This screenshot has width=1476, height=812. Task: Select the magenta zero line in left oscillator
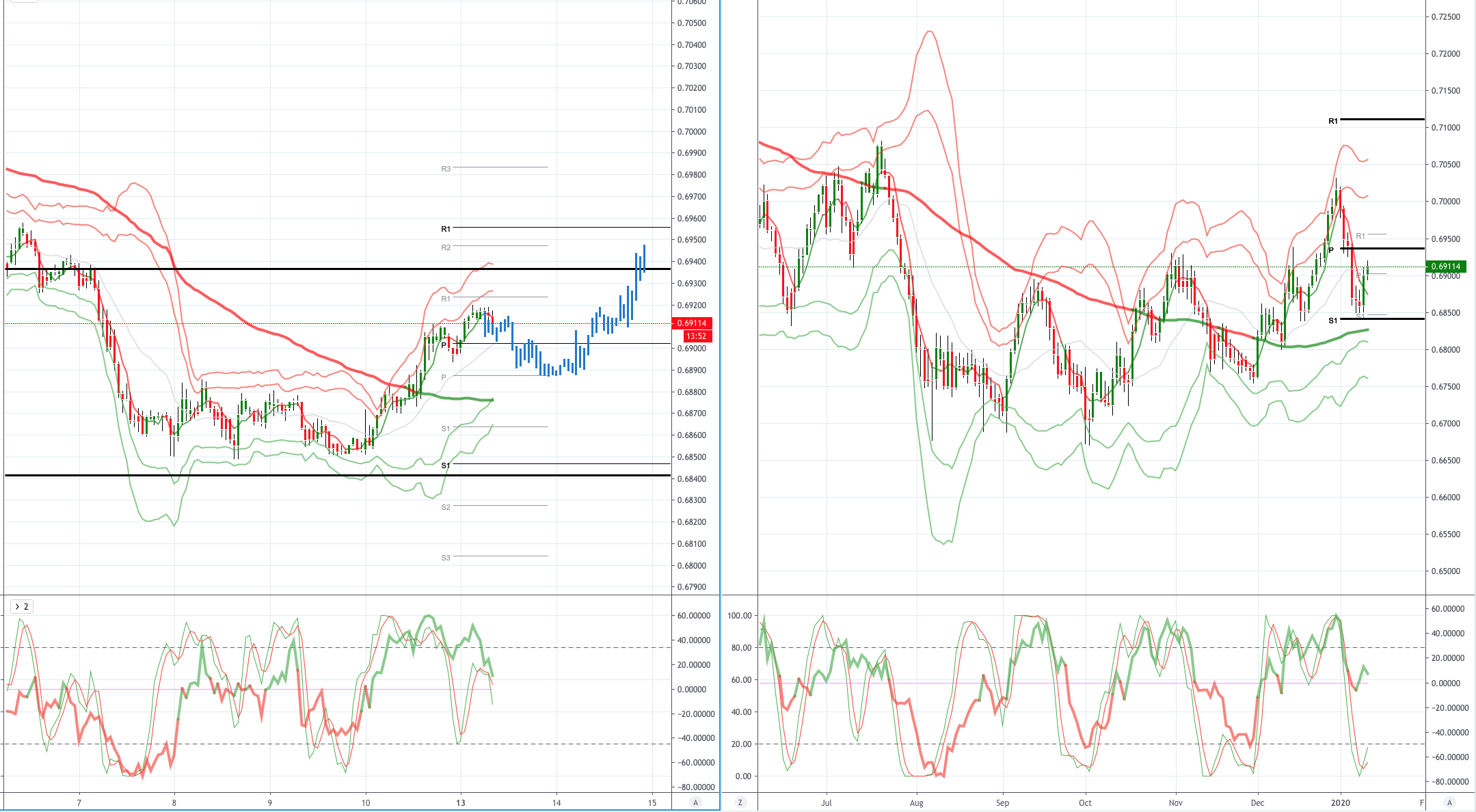248,689
